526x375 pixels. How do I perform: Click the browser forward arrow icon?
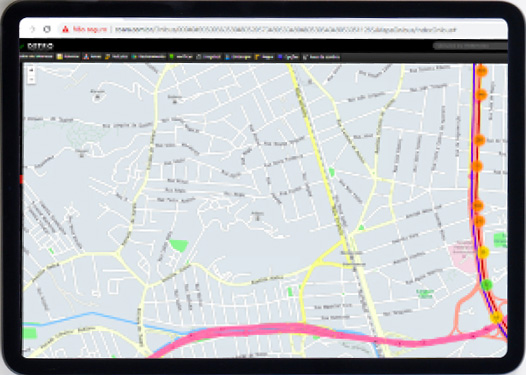pos(33,29)
